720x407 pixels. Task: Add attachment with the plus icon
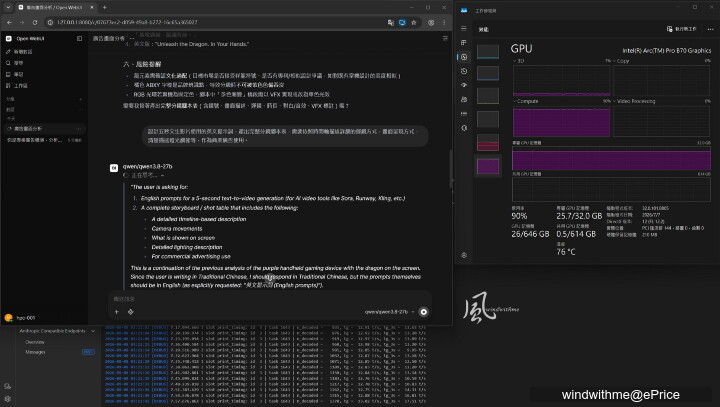click(117, 312)
